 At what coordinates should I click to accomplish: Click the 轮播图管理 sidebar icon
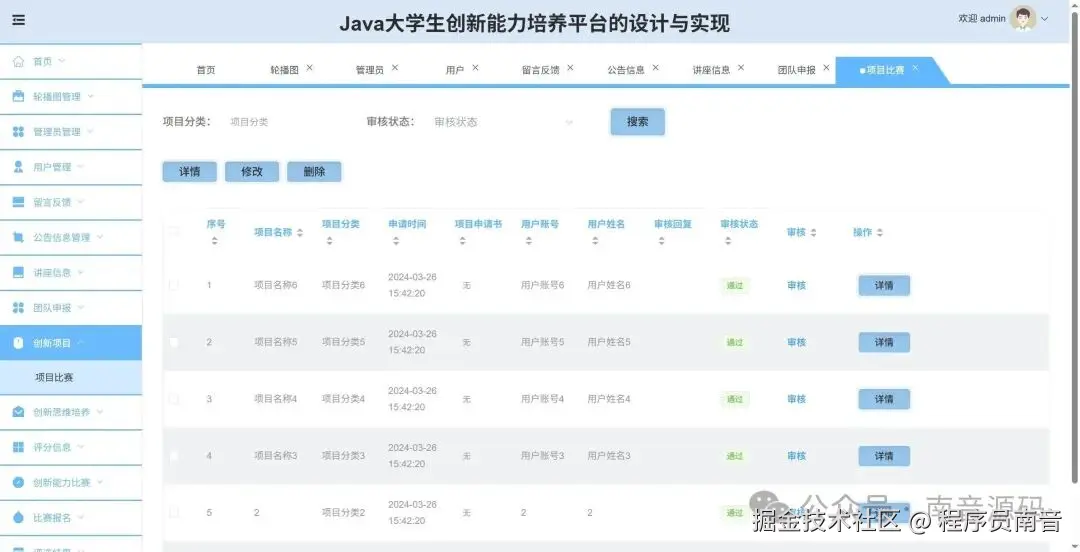click(19, 96)
